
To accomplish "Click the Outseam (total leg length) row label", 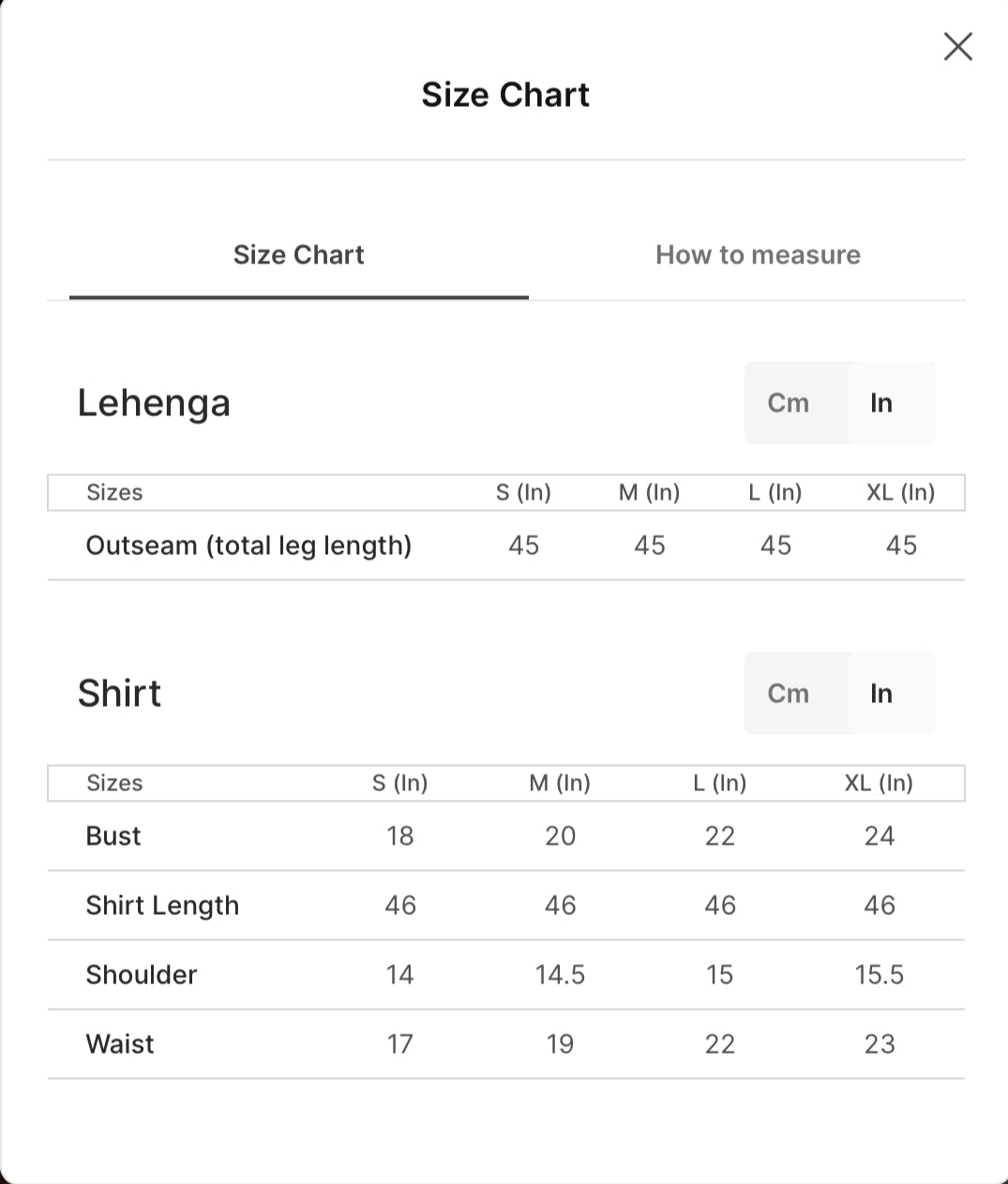I will (x=248, y=546).
